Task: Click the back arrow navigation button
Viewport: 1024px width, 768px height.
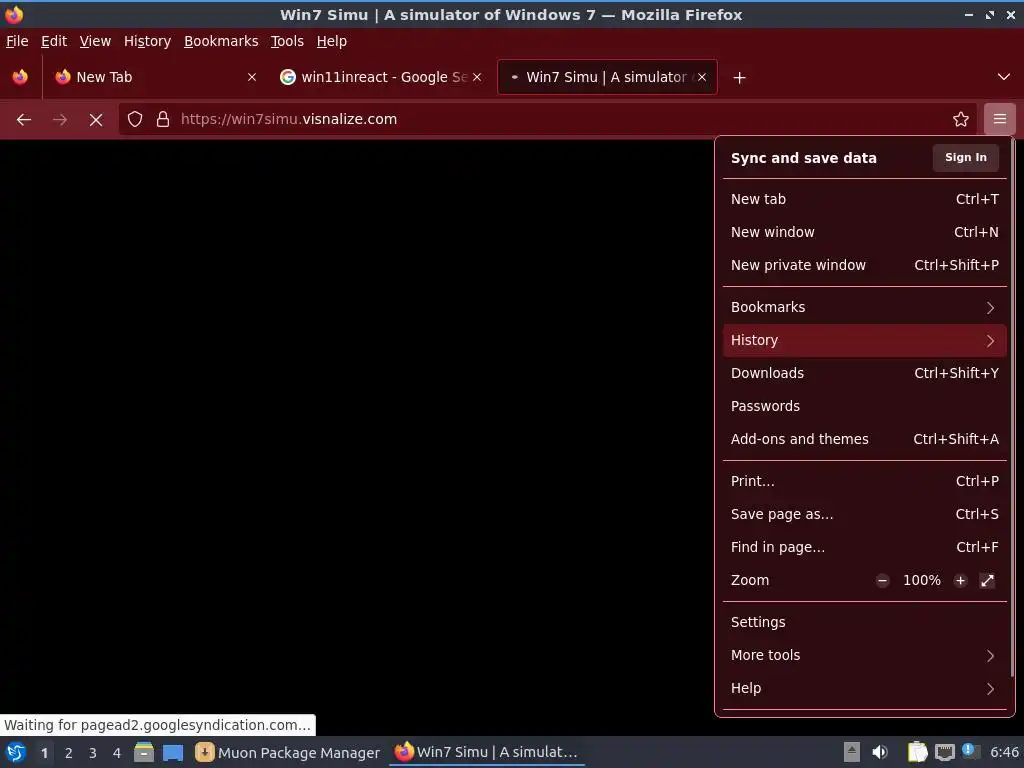Action: click(x=24, y=120)
